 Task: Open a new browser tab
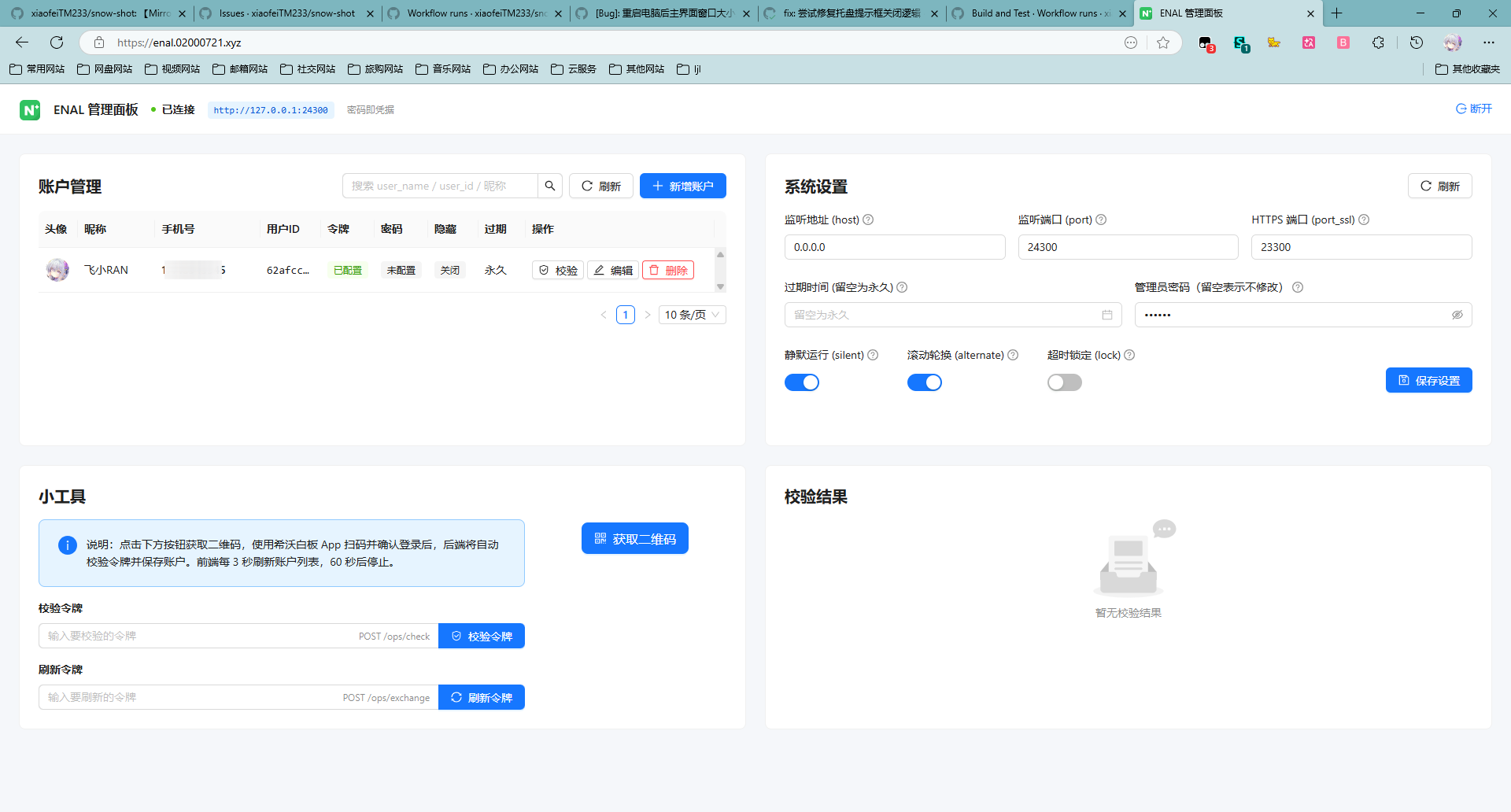coord(1336,13)
